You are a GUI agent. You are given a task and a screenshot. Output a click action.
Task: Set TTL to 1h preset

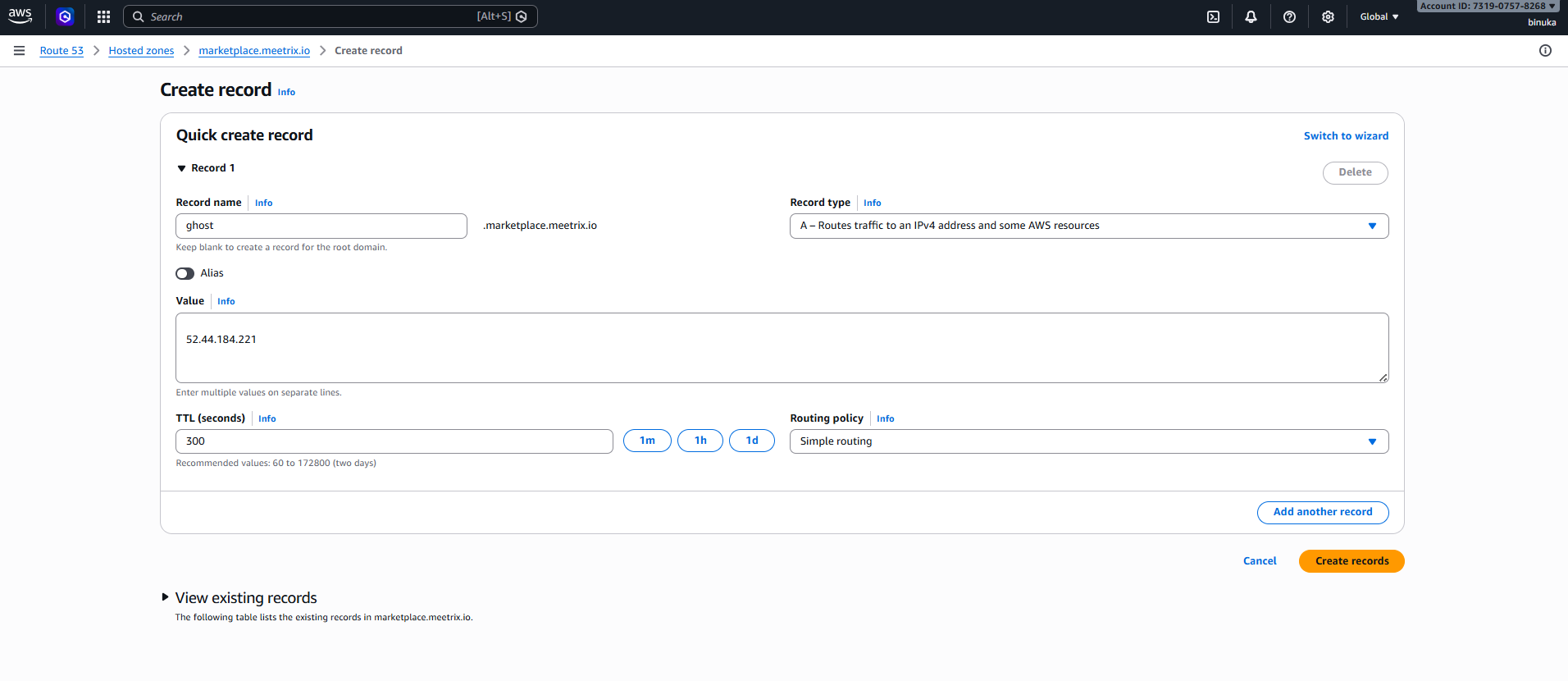(700, 441)
